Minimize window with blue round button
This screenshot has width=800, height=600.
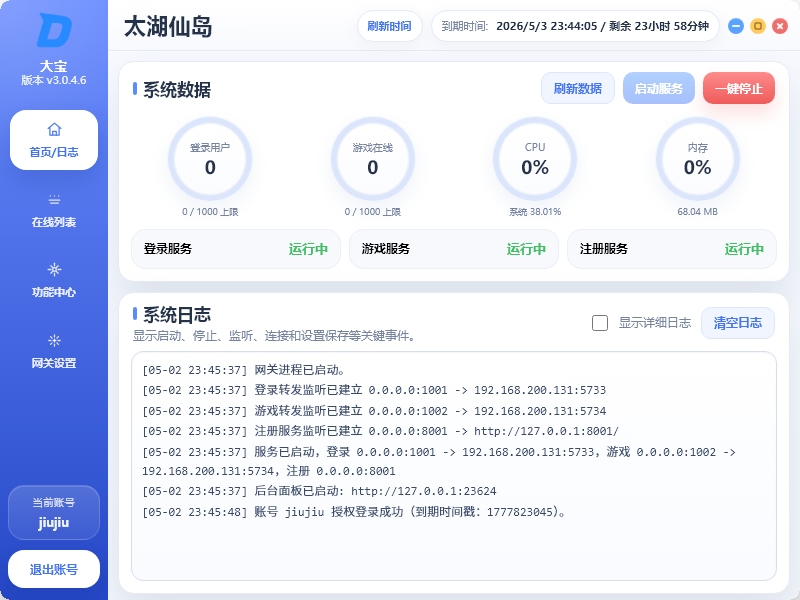(736, 26)
